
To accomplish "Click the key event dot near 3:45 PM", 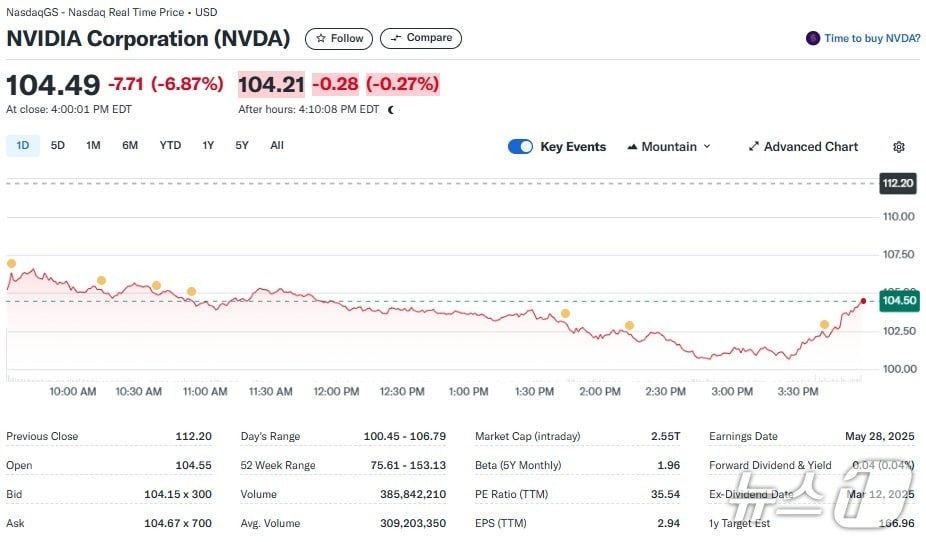I will 824,325.
